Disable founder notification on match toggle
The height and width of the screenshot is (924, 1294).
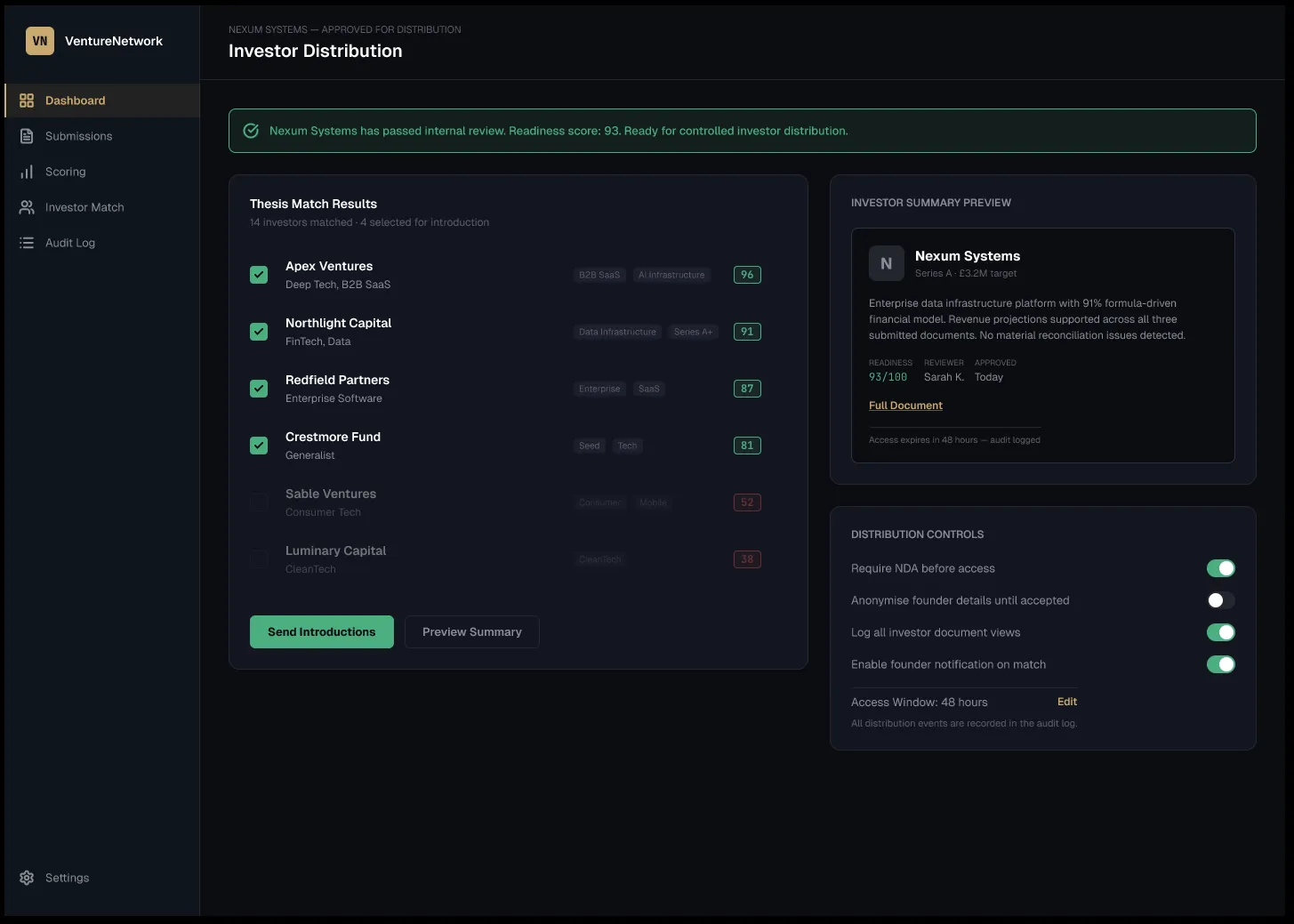1220,664
